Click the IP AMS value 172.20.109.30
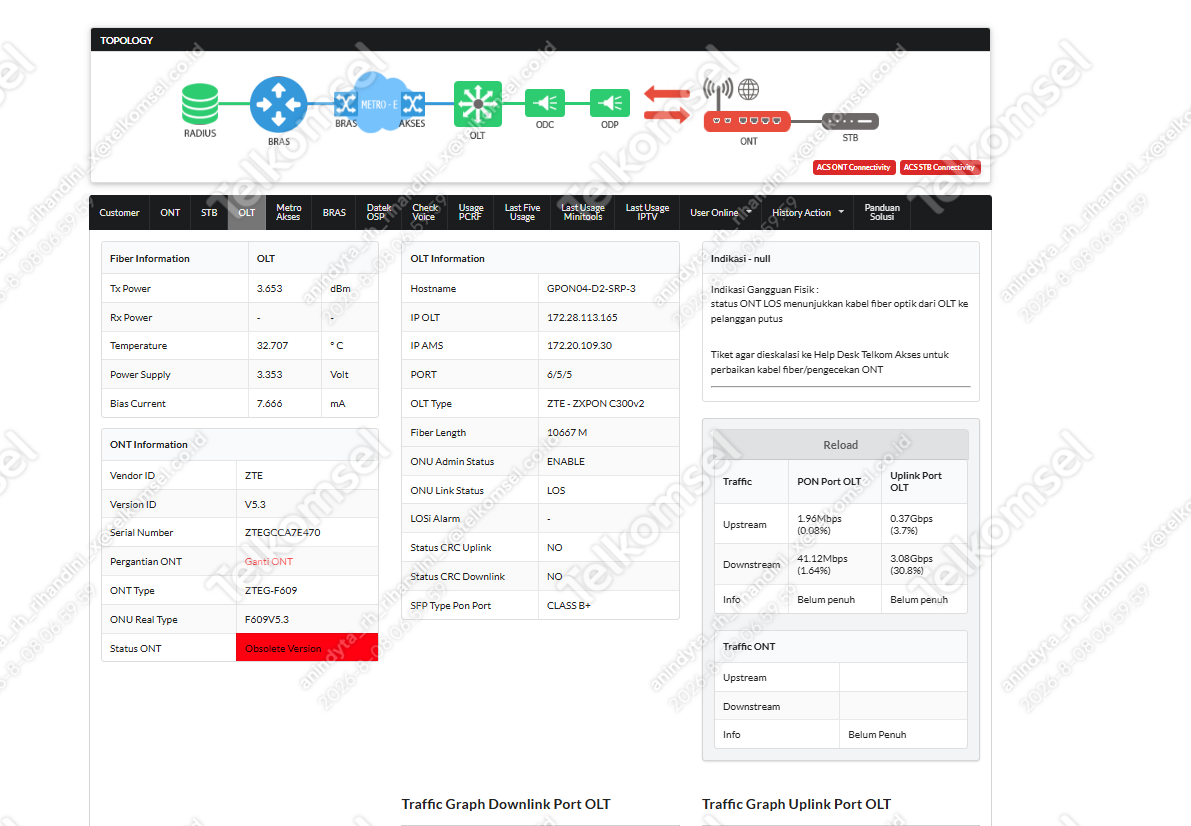The width and height of the screenshot is (1191, 826). [580, 346]
